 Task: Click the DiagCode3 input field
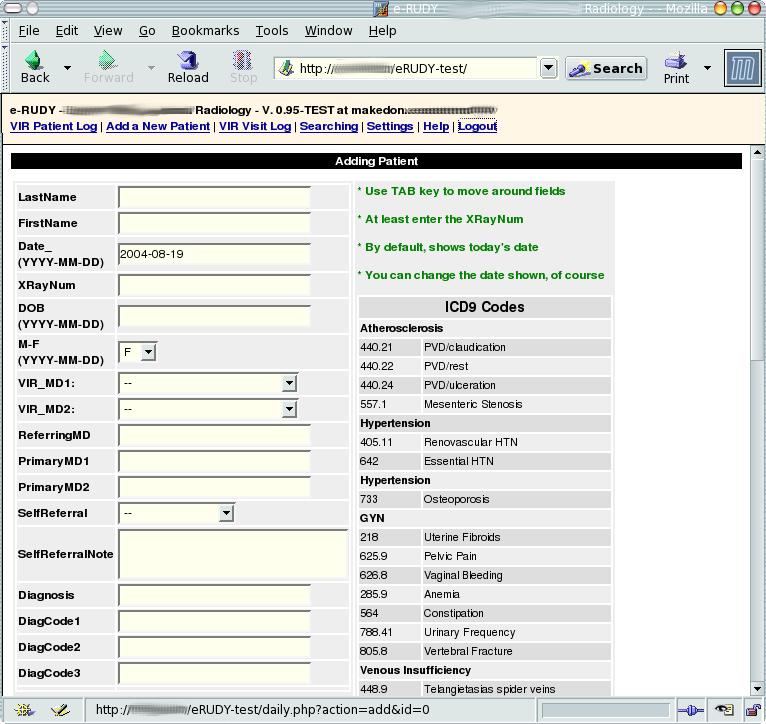[214, 673]
